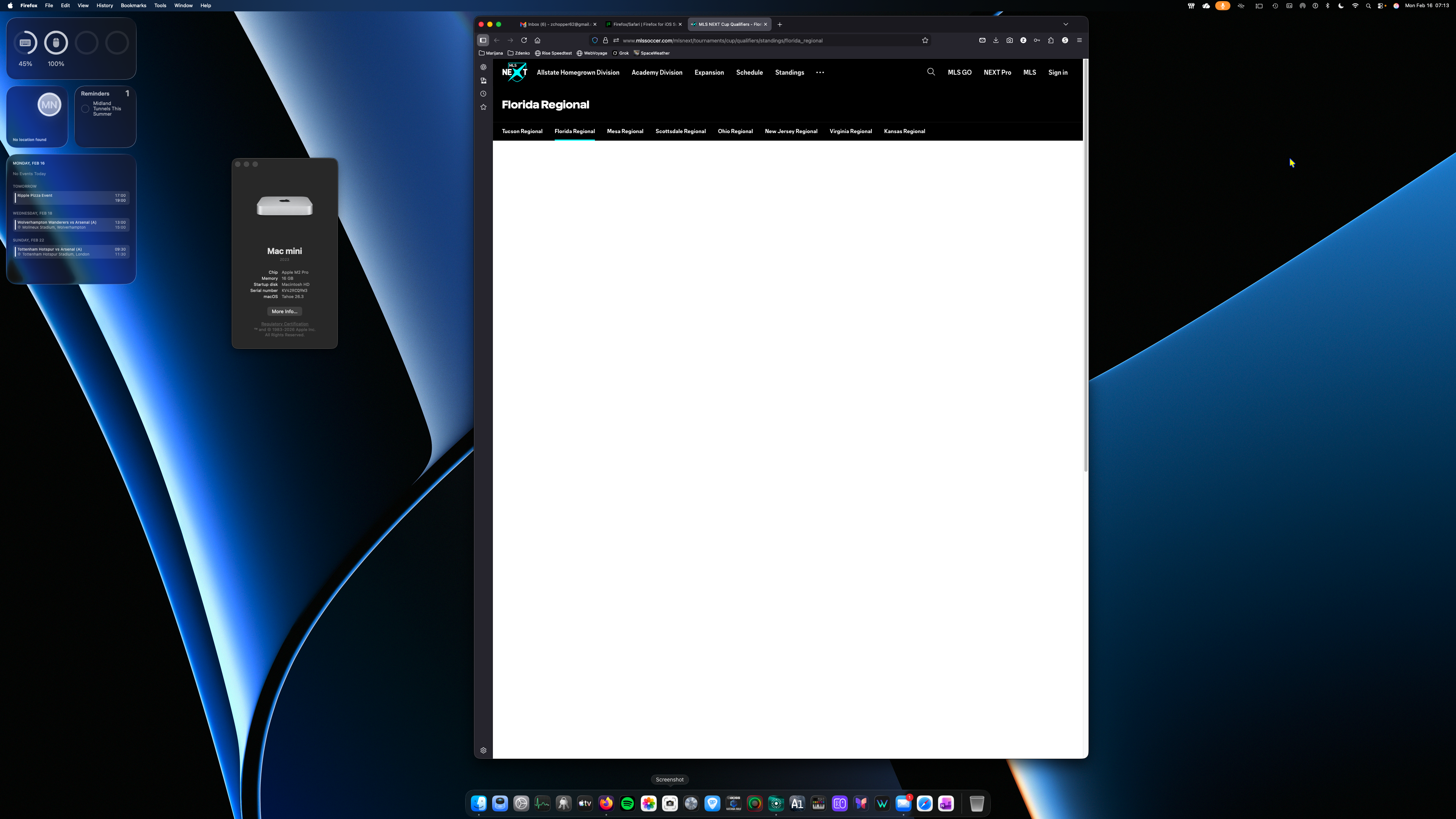Reload the current page
This screenshot has height=819, width=1456.
pyautogui.click(x=524, y=40)
